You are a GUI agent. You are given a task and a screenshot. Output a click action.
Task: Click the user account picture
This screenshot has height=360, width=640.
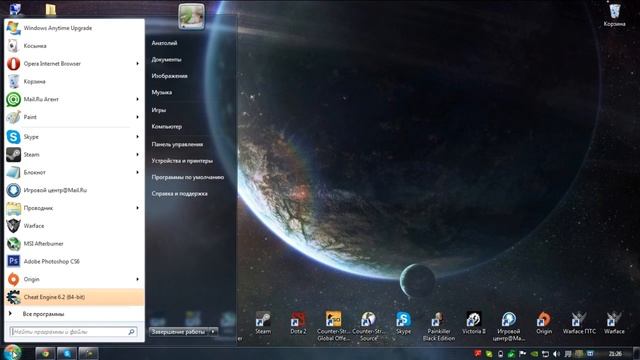pos(191,16)
